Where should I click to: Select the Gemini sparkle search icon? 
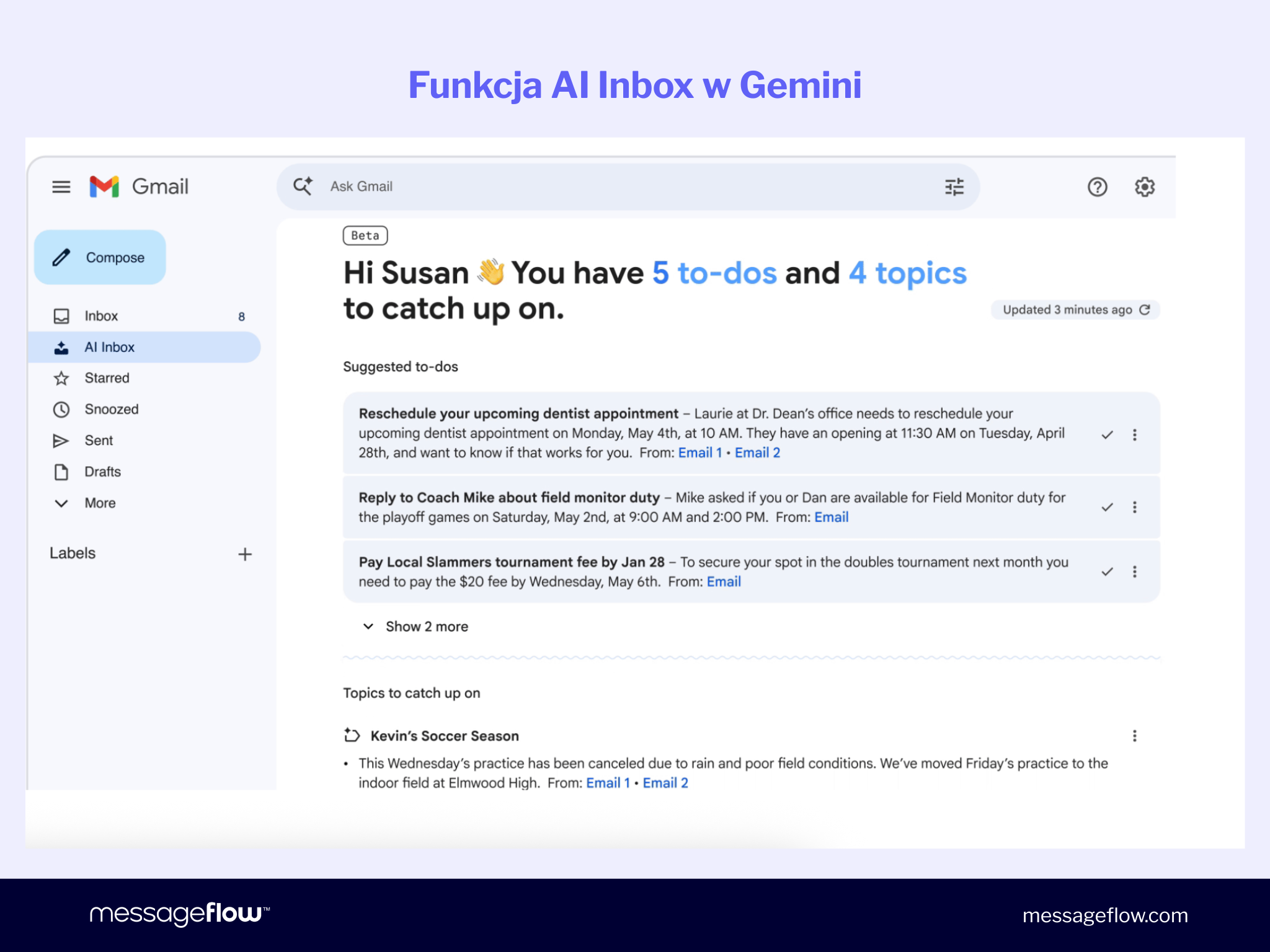pyautogui.click(x=303, y=186)
